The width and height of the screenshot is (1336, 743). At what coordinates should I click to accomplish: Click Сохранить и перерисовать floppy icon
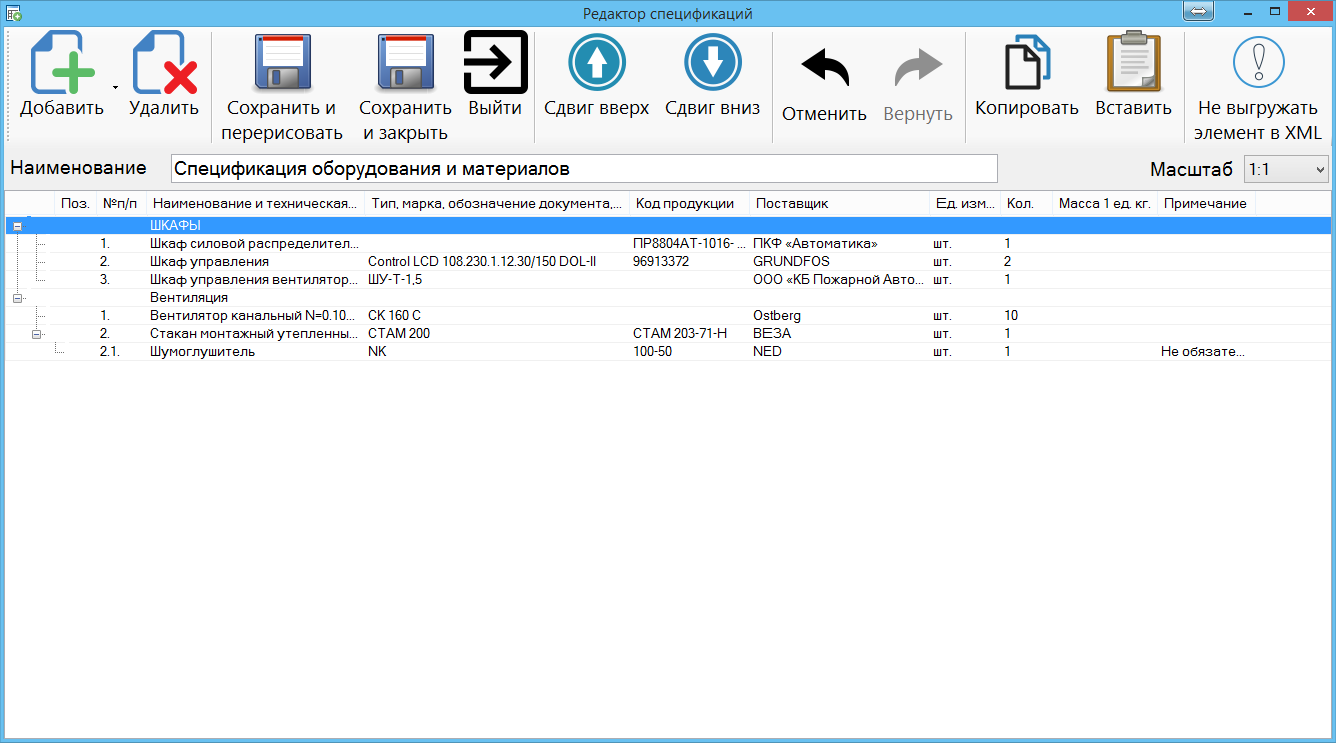tap(281, 64)
